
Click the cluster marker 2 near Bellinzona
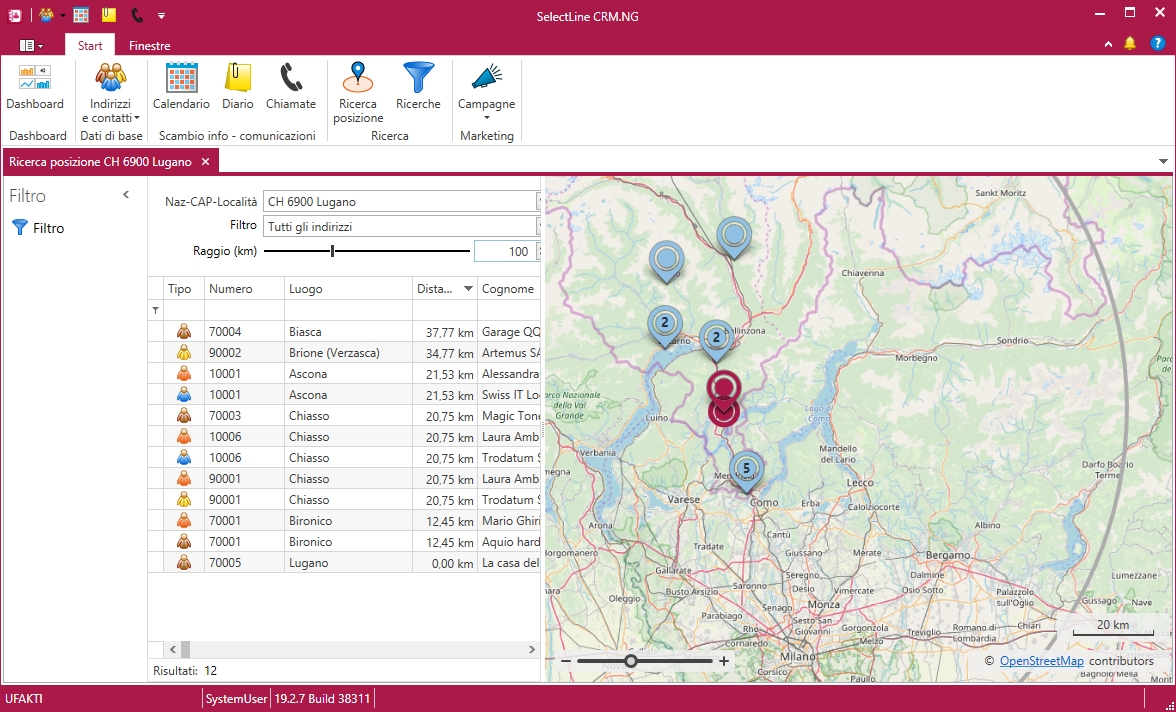(716, 339)
